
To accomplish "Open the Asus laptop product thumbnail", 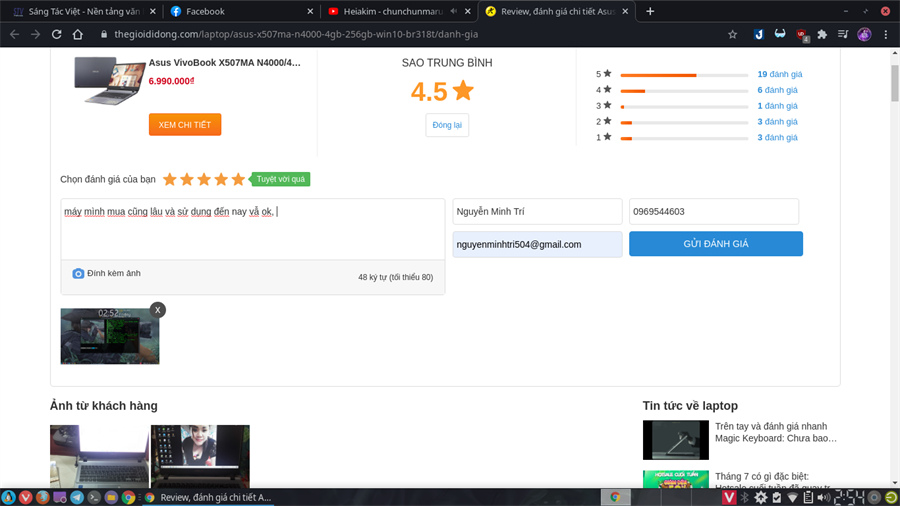I will click(109, 80).
